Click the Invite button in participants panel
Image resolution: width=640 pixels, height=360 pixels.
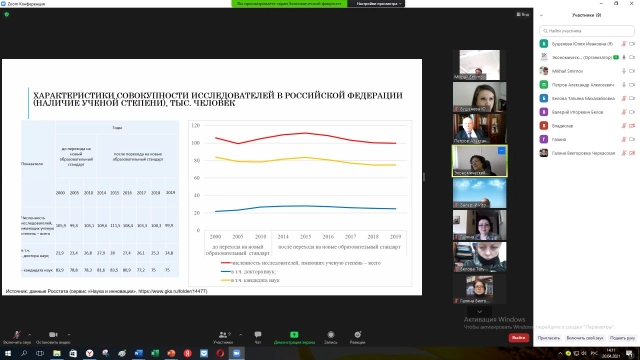[x=549, y=338]
